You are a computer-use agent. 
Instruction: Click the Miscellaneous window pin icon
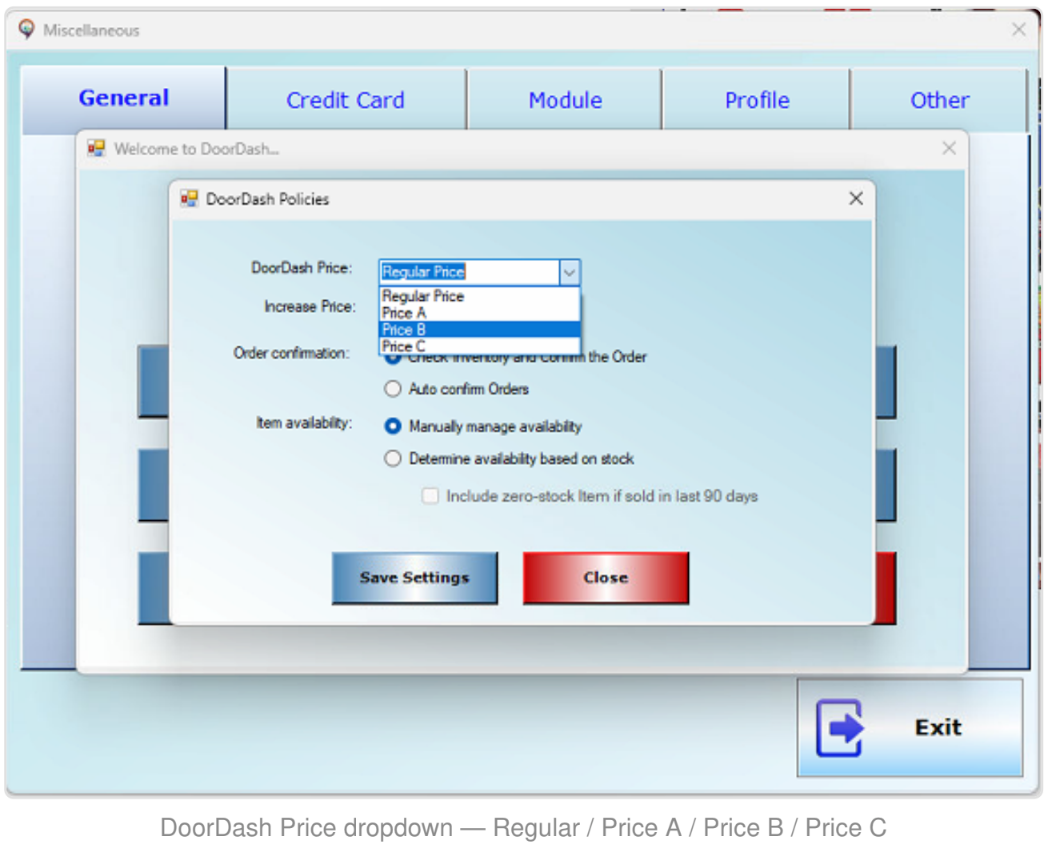pos(26,29)
